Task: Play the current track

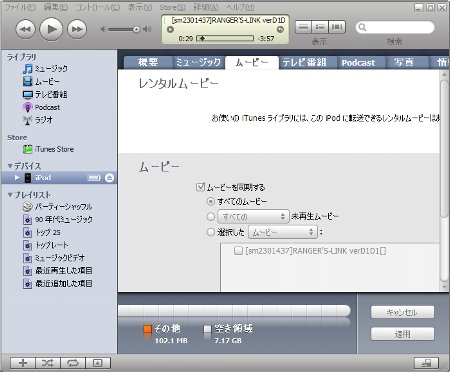Action: click(51, 29)
